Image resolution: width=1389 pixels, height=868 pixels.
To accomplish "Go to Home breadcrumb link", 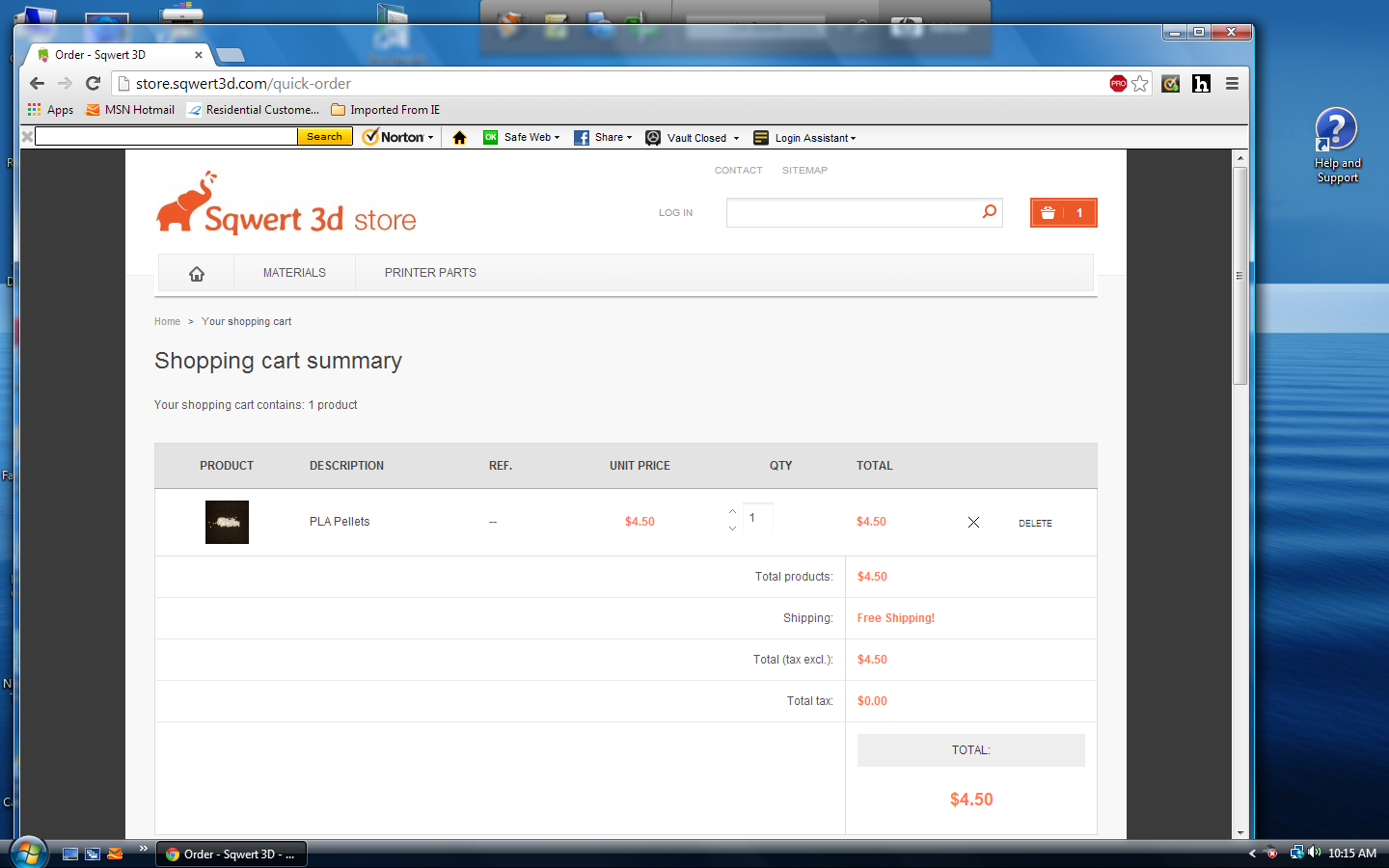I will coord(167,322).
